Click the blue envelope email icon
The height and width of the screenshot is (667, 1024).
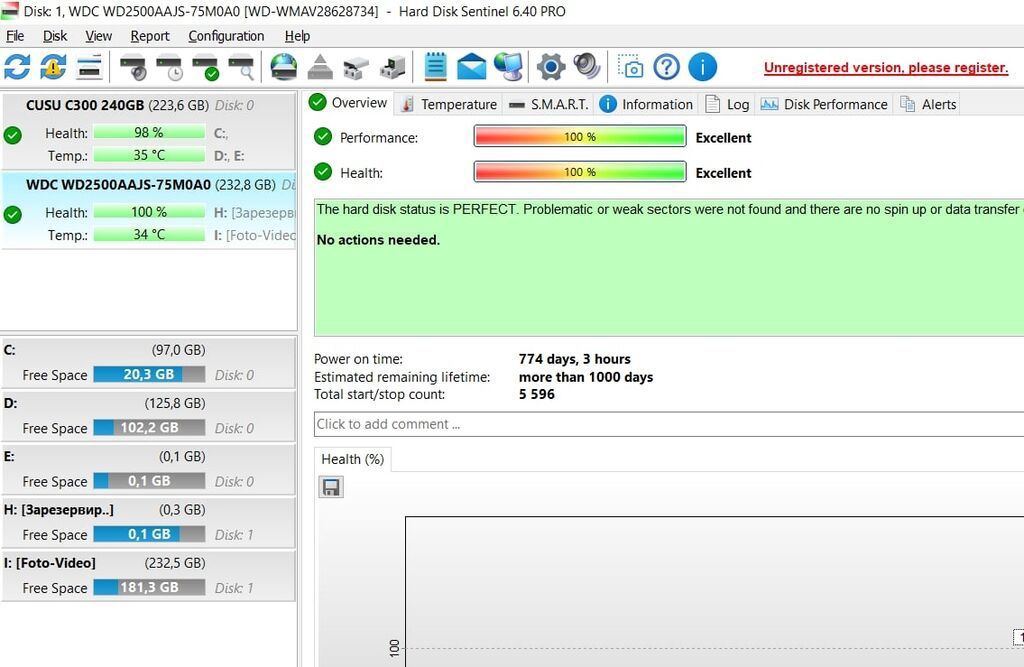click(472, 67)
